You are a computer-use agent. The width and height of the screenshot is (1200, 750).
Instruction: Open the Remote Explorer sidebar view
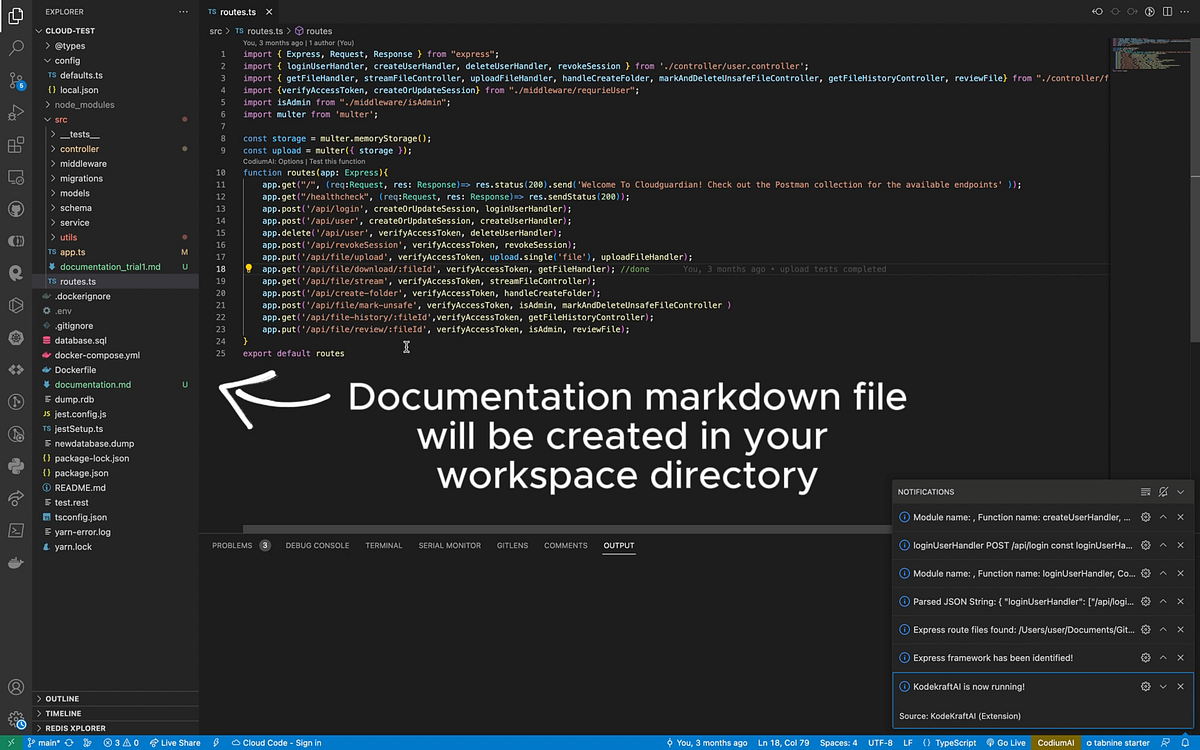click(x=18, y=177)
